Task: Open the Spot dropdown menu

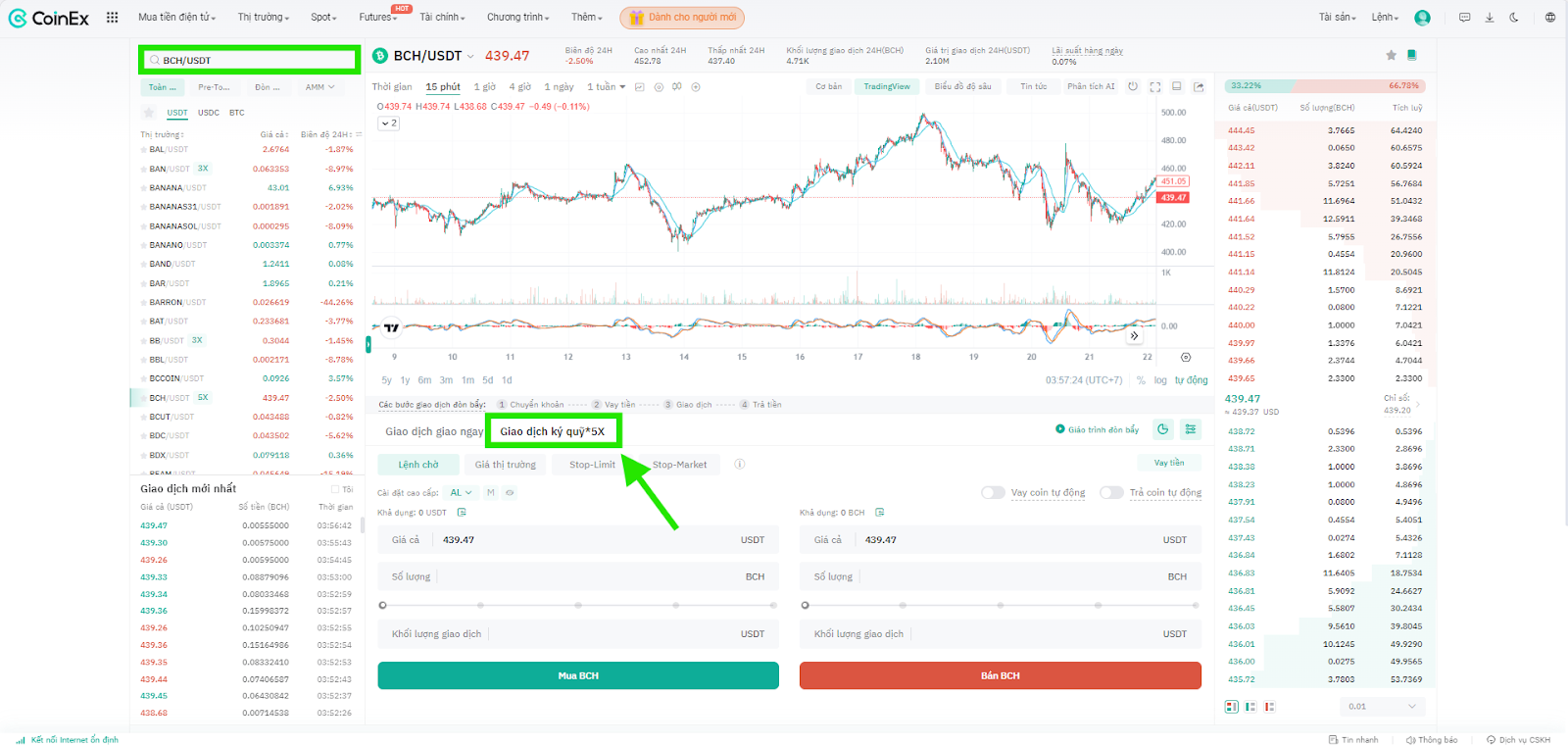Action: pos(323,18)
